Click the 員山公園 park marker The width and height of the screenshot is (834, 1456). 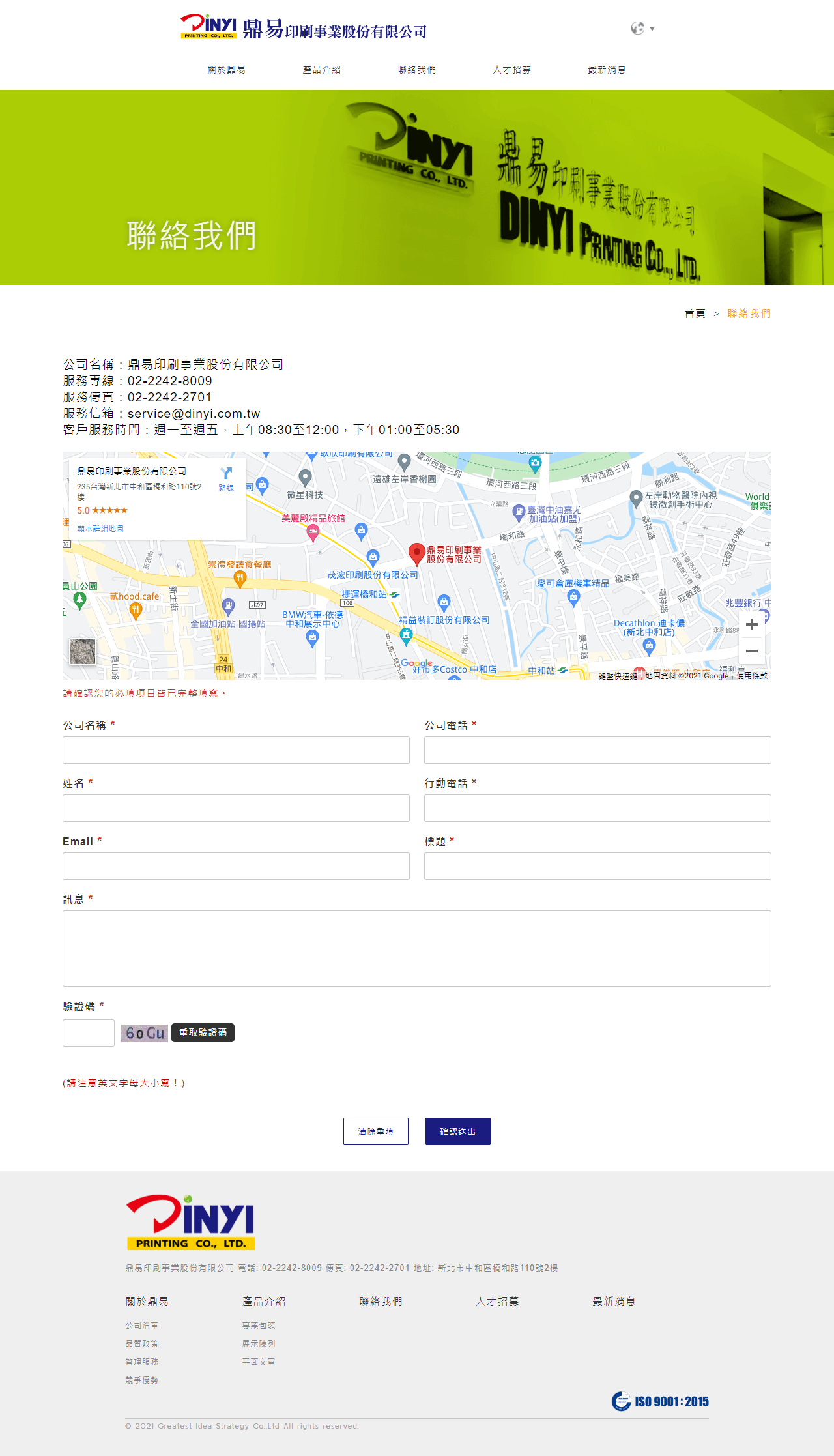[x=79, y=600]
